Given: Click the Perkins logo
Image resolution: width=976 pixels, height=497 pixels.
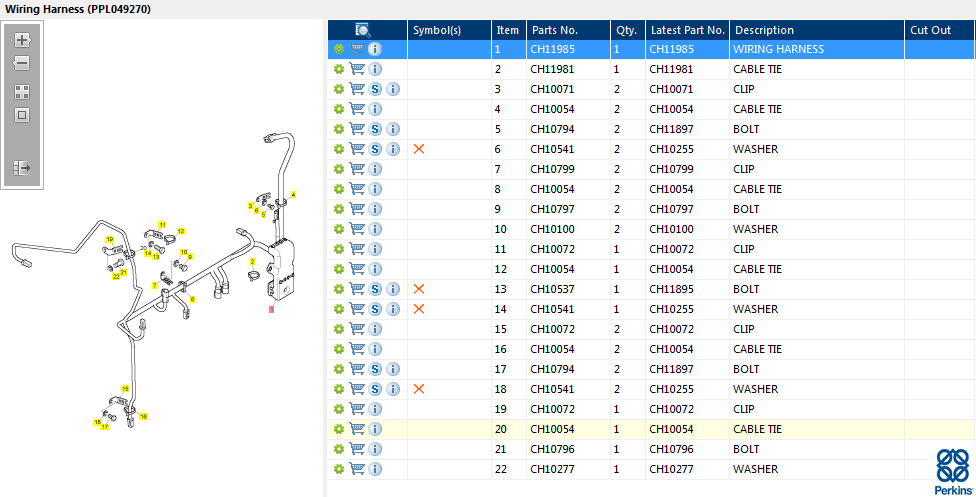Looking at the screenshot, I should pos(953,472).
